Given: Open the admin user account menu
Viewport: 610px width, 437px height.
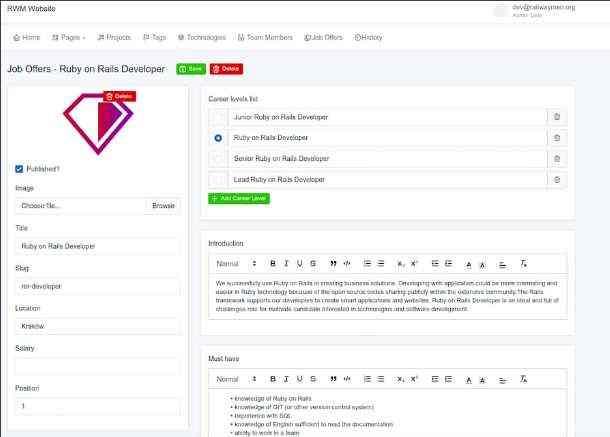Looking at the screenshot, I should coord(535,11).
